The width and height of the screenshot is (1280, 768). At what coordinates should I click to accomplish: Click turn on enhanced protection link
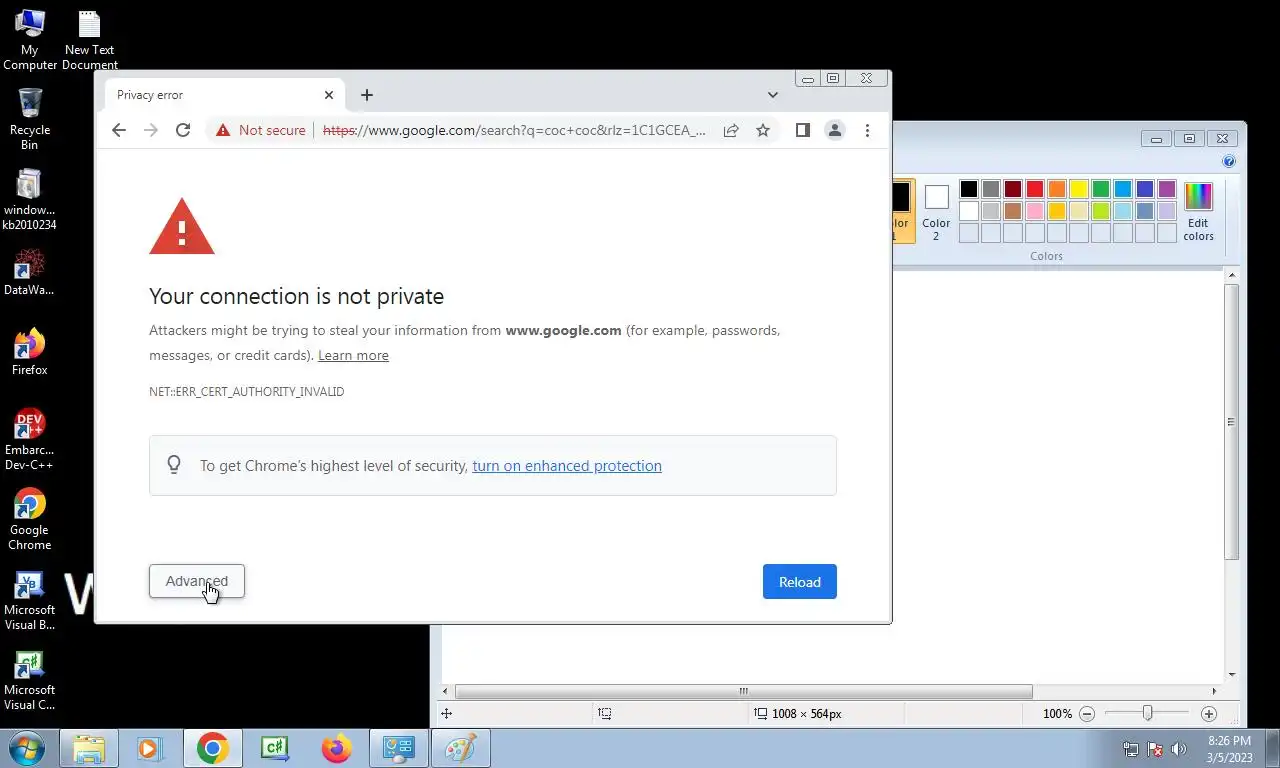click(567, 466)
